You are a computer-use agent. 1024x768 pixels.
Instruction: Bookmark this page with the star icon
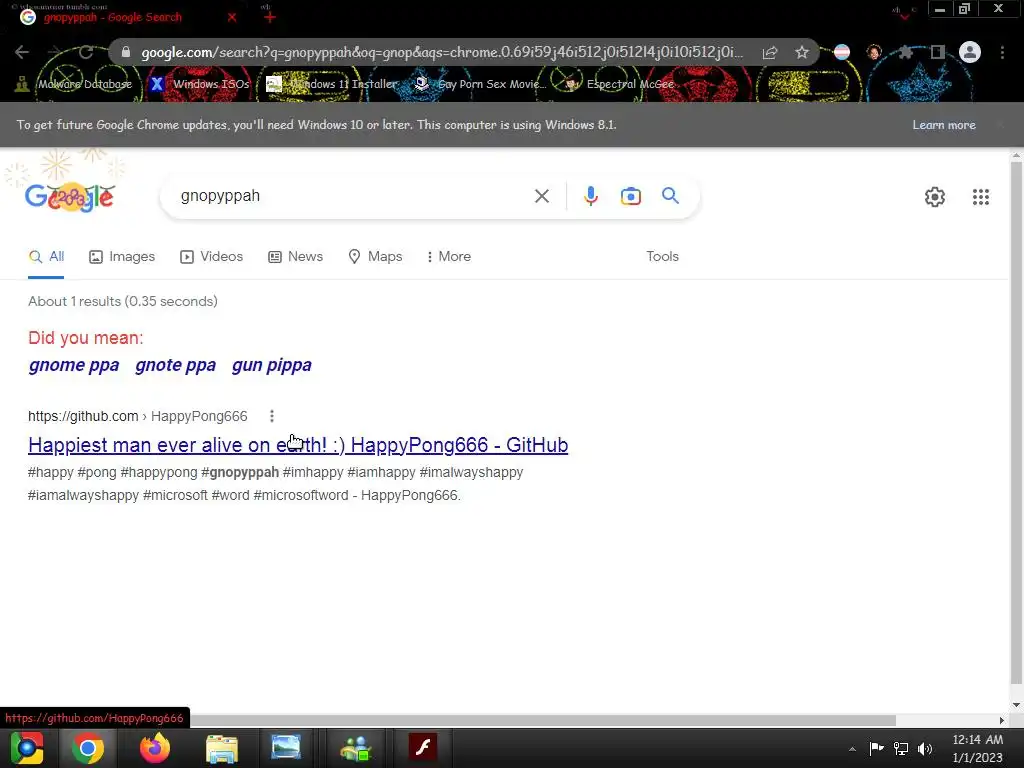tap(802, 52)
